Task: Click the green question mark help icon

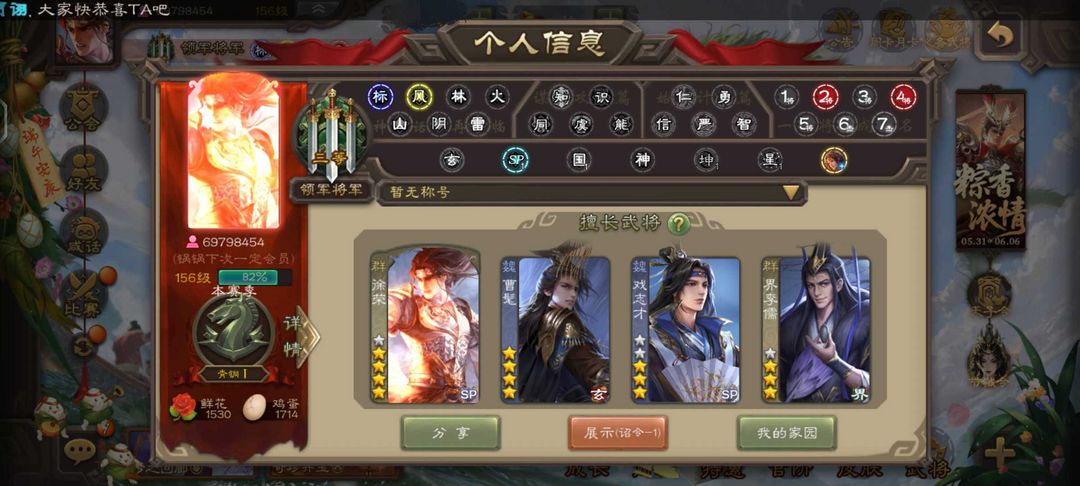Action: (x=678, y=224)
